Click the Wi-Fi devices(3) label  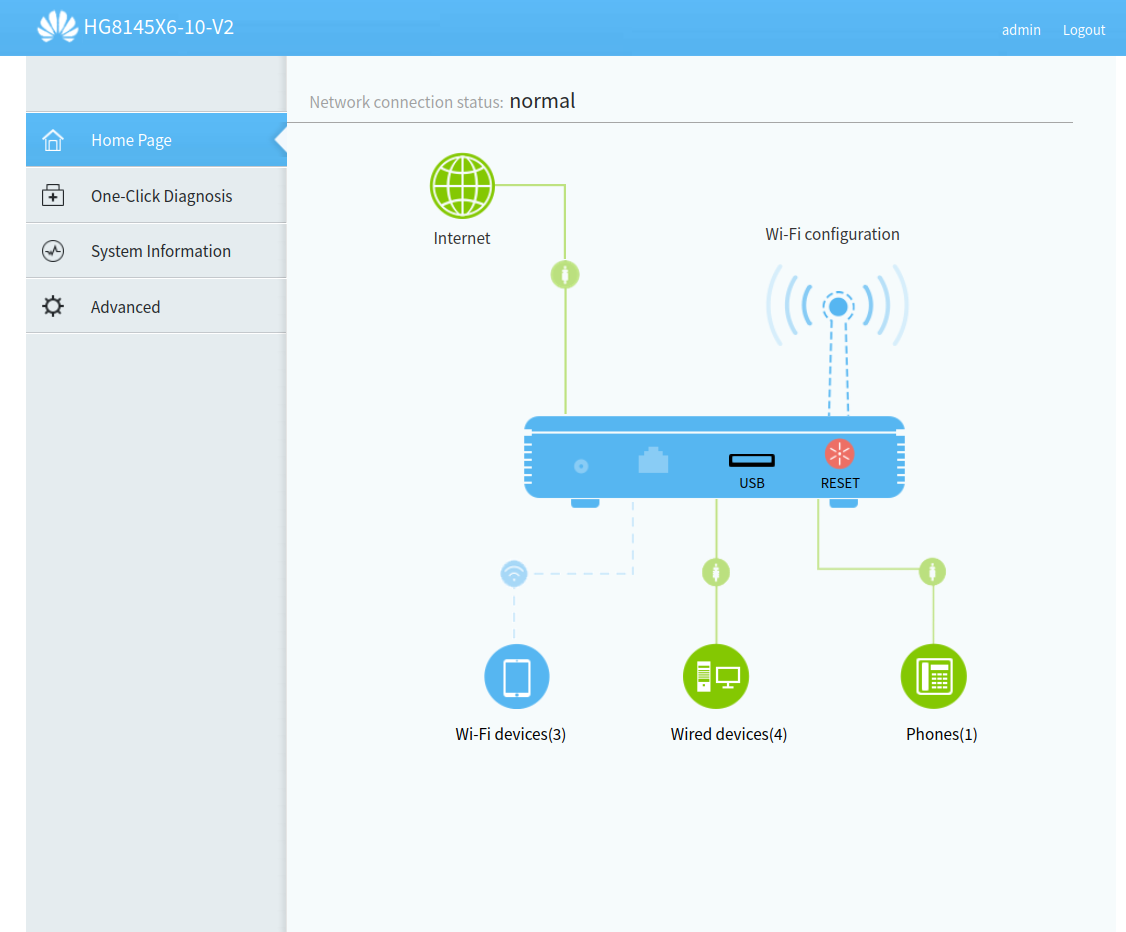[x=511, y=735]
